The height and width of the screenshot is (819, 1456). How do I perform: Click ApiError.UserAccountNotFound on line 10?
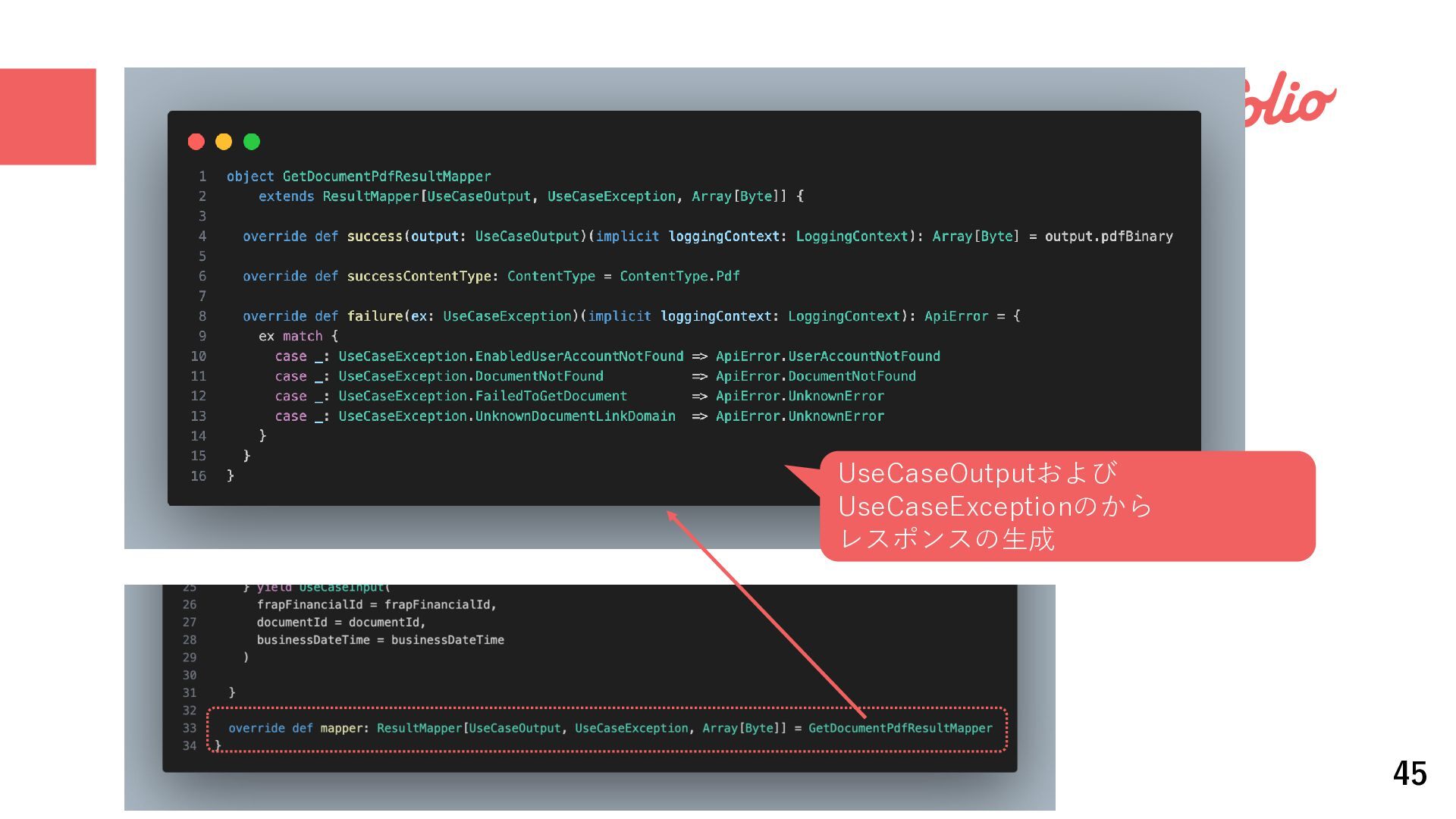[x=827, y=356]
